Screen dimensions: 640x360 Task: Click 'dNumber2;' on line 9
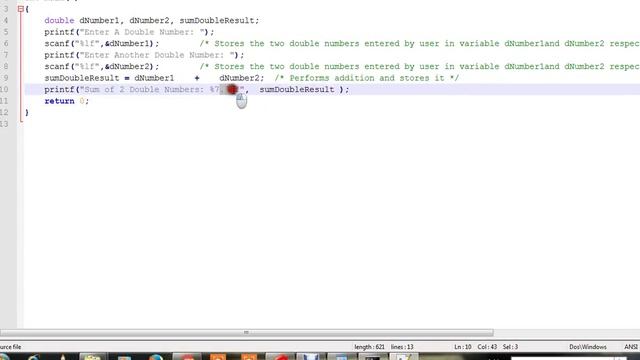click(x=242, y=78)
